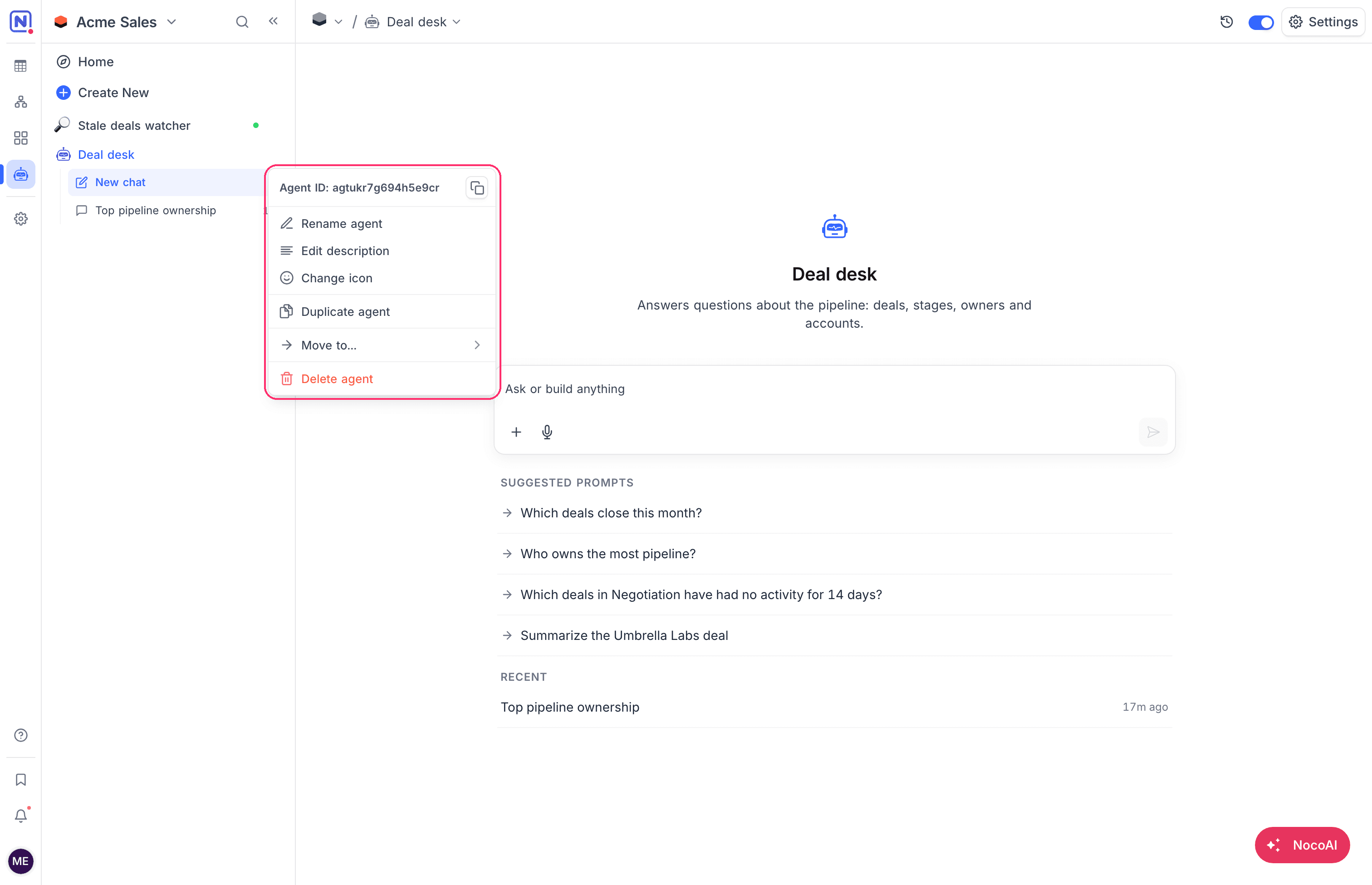Open recent chat Top pipeline ownership
The image size is (1372, 885).
834,708
